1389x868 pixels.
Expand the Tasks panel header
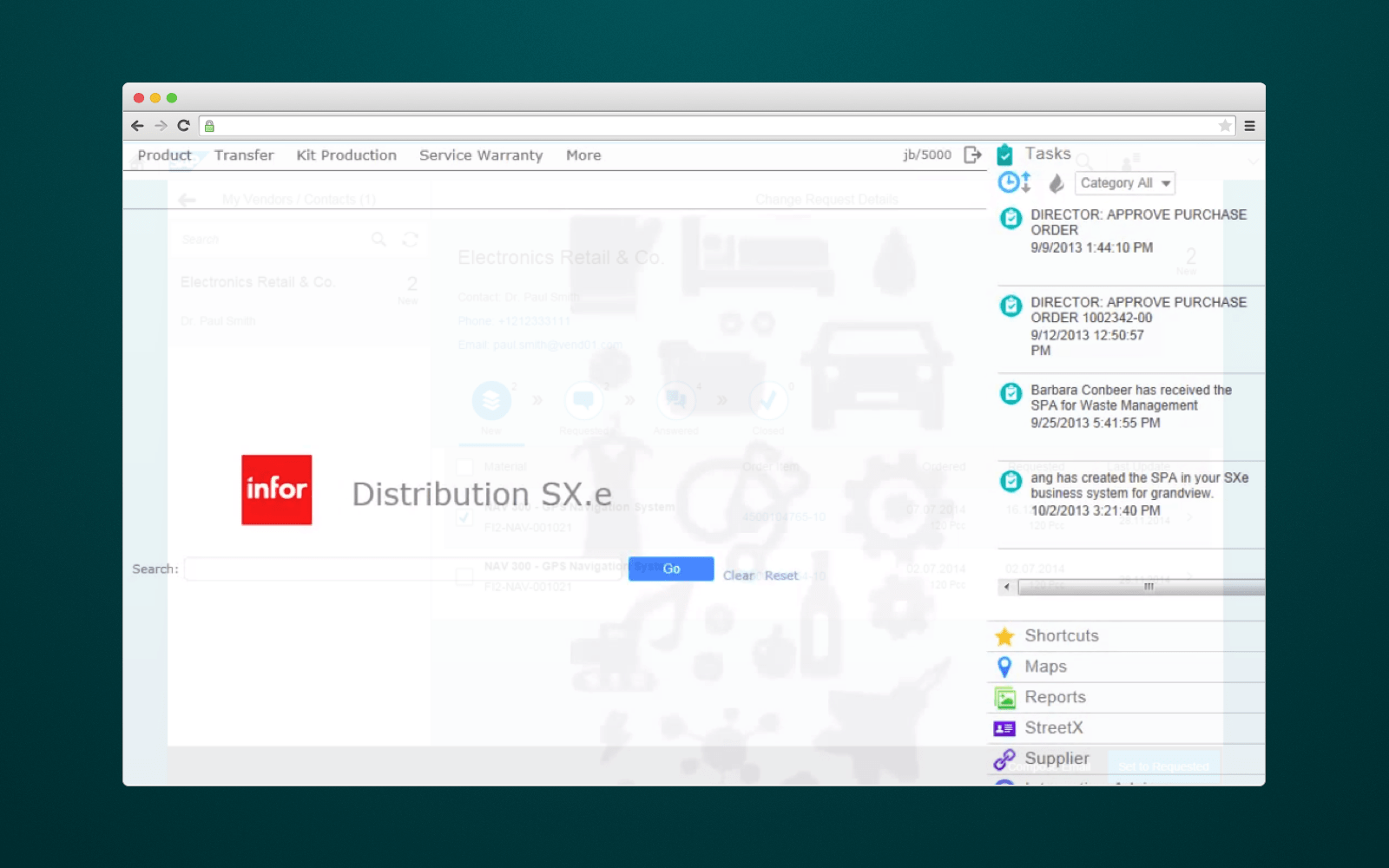pos(1048,154)
